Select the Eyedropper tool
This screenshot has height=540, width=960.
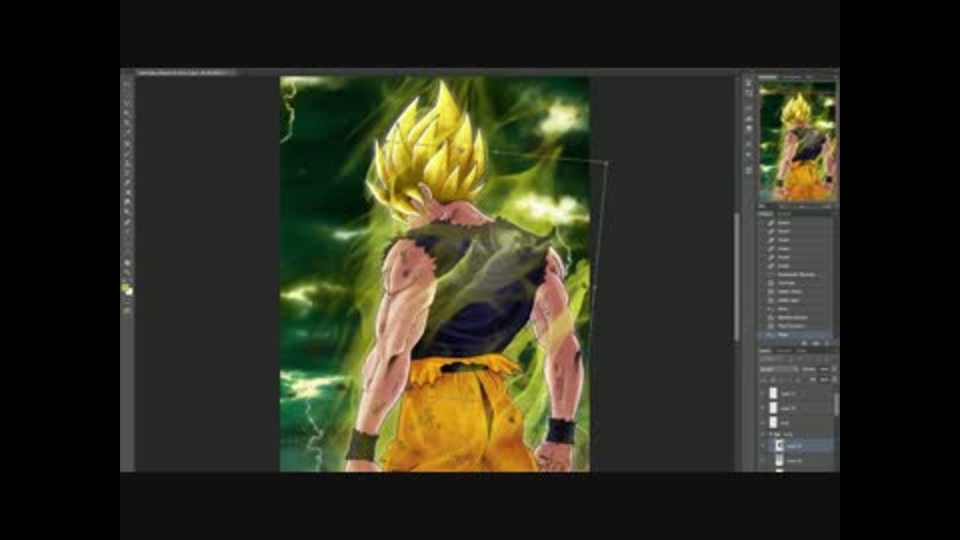click(127, 133)
